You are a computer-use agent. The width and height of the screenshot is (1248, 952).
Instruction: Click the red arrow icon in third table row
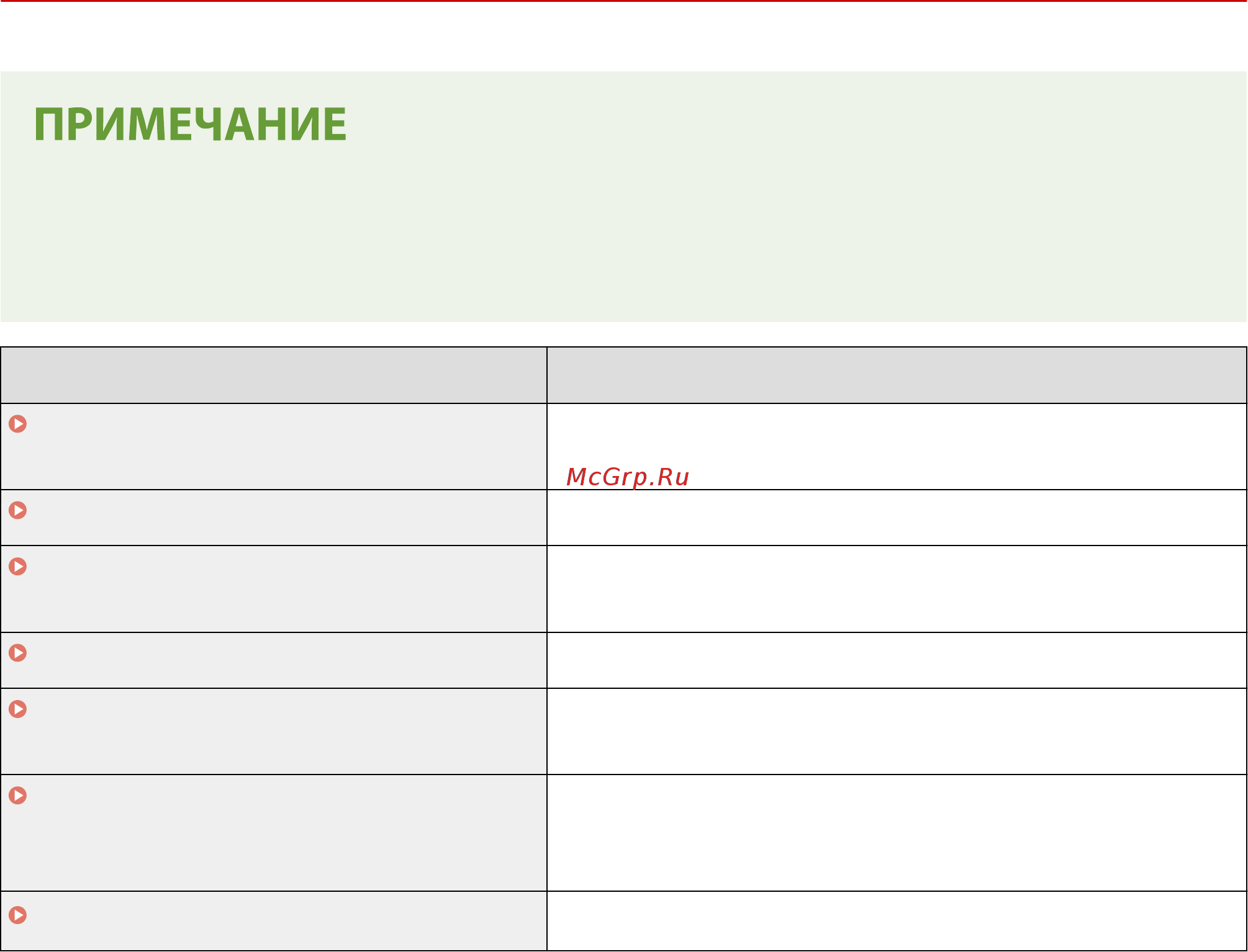(18, 567)
